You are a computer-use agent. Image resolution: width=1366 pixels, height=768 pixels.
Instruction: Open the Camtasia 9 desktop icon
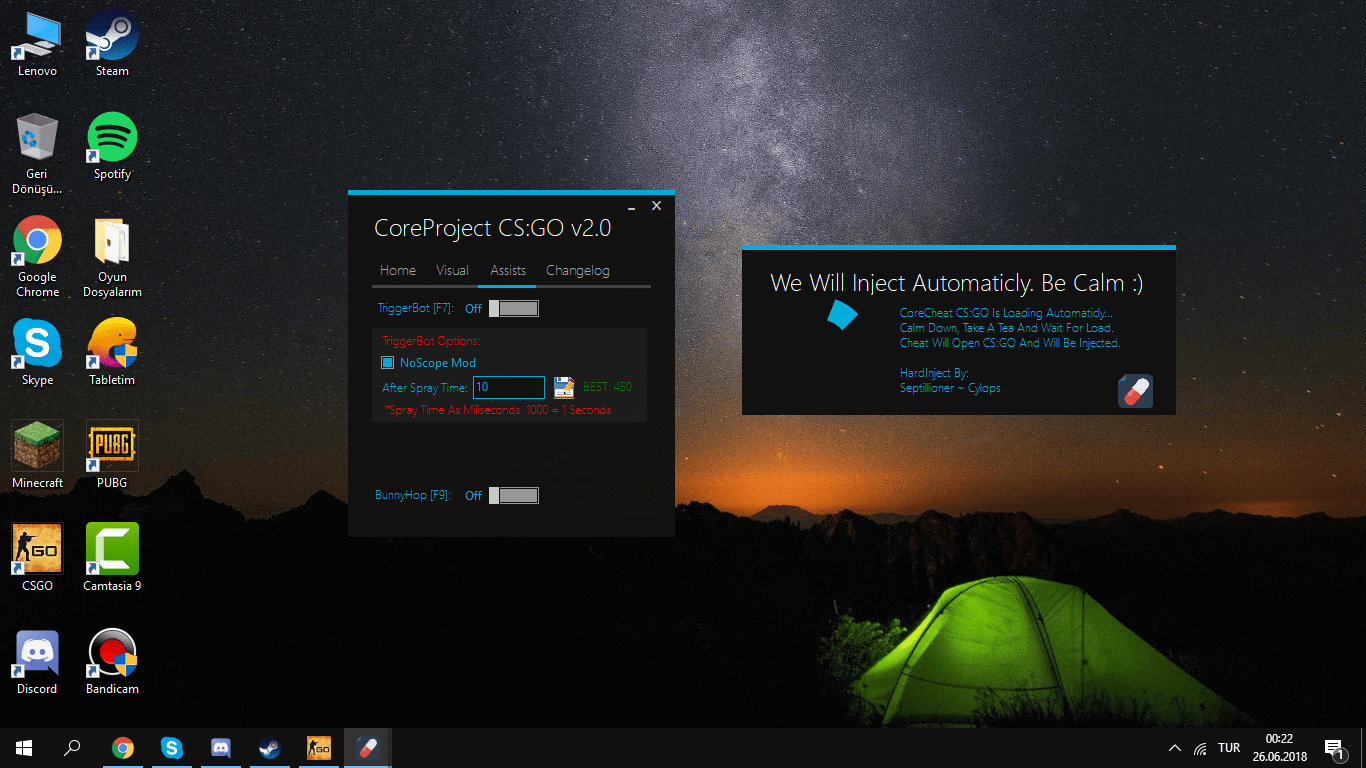click(112, 558)
